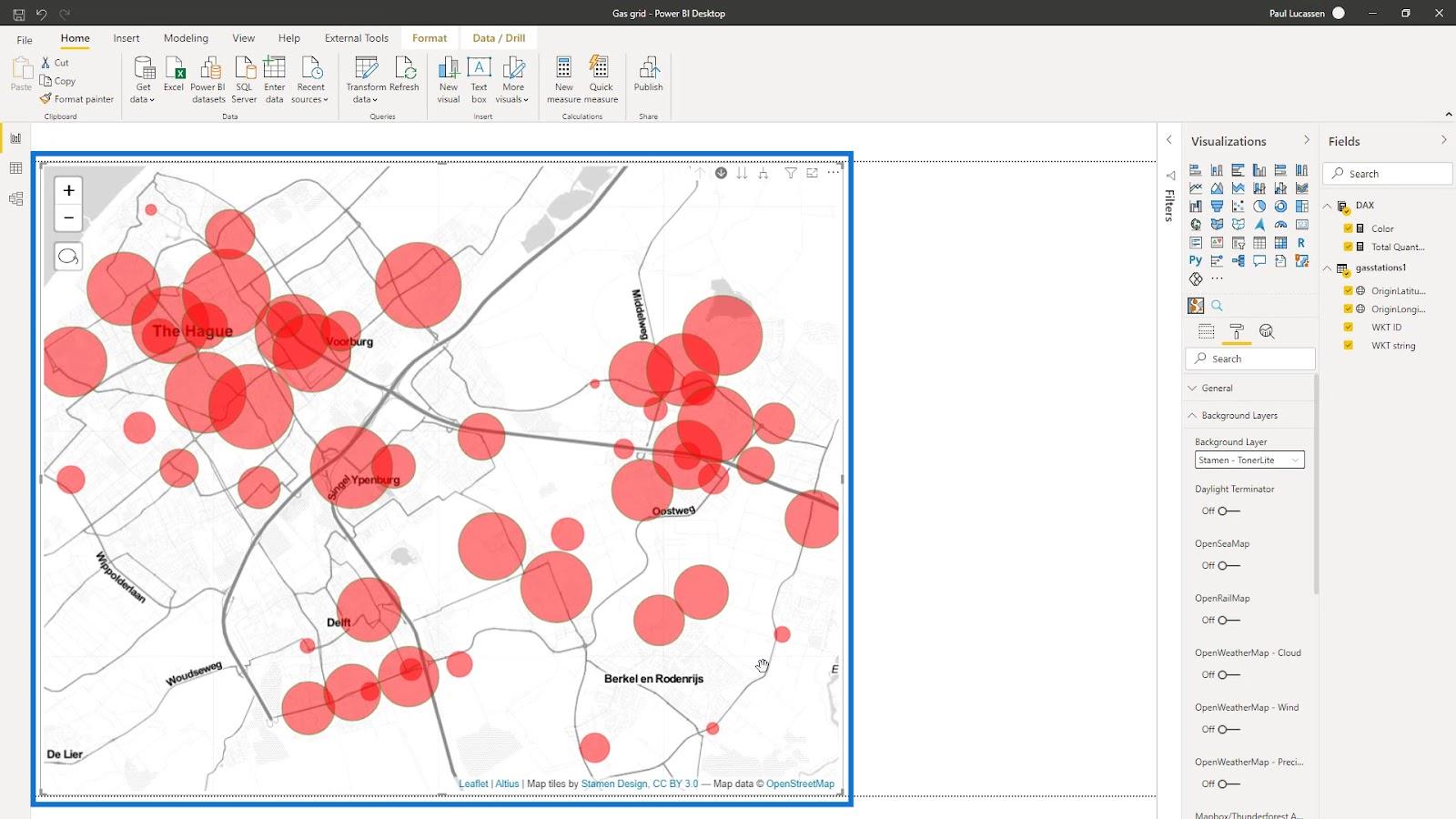1456x819 pixels.
Task: Uncheck the Total Quantity field
Action: click(x=1349, y=247)
